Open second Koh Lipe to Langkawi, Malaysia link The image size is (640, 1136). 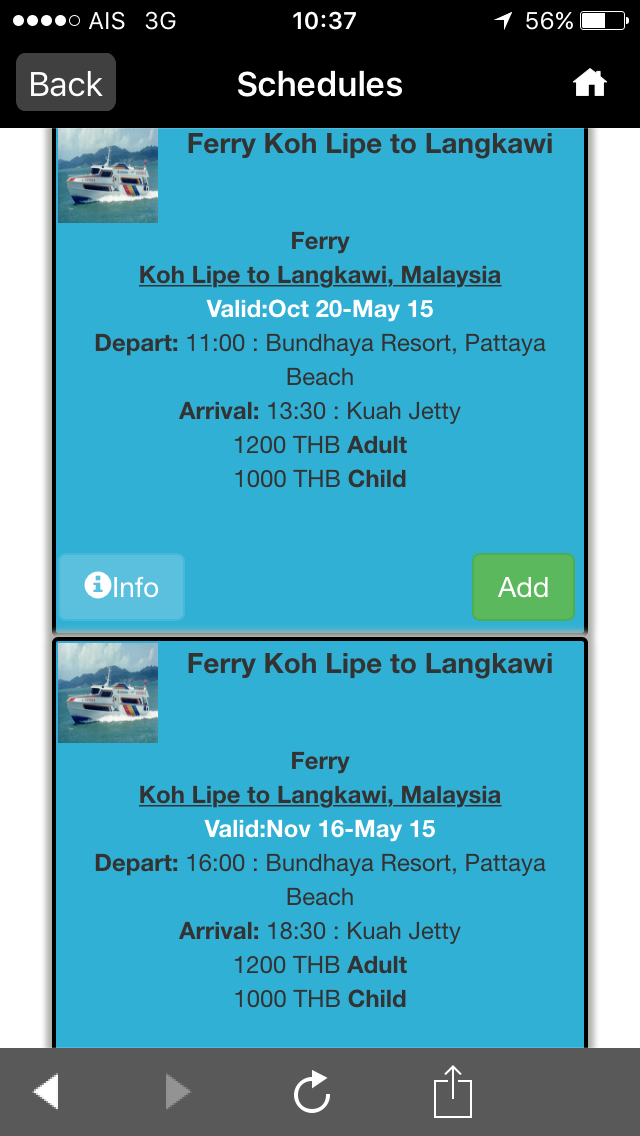tap(320, 795)
